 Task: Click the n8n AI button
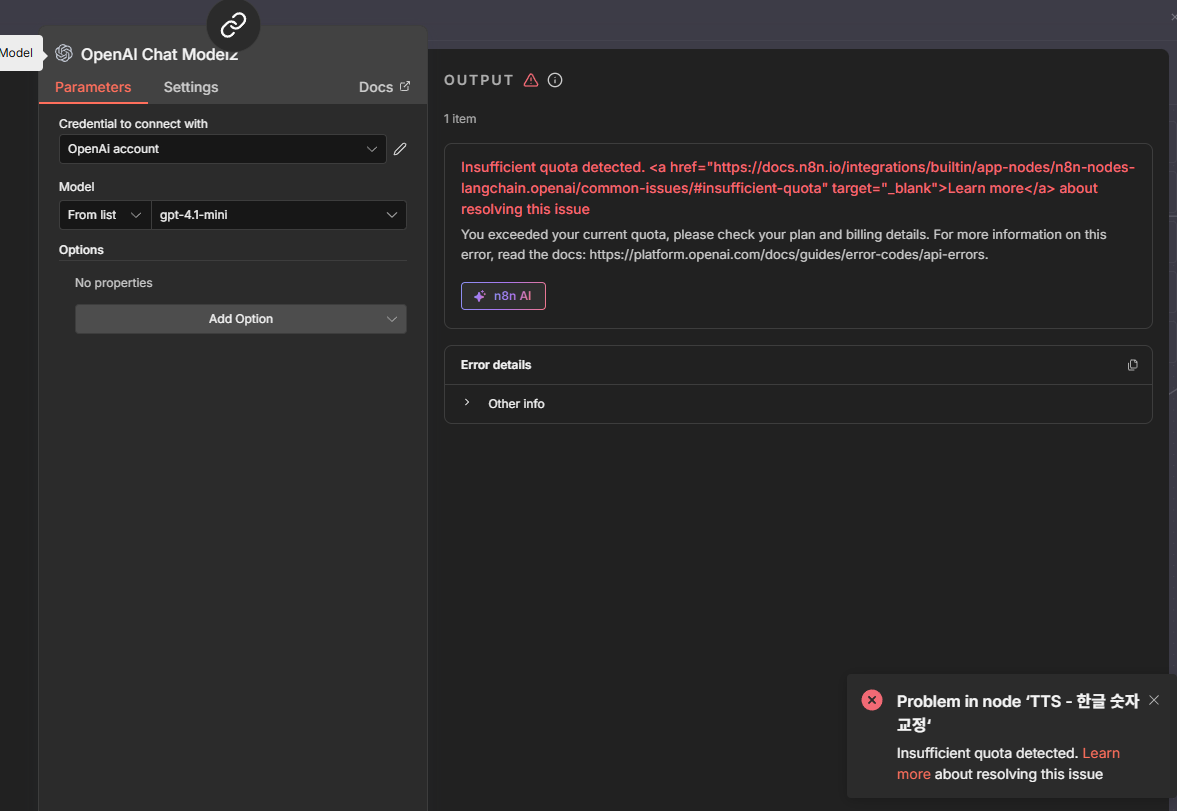point(503,296)
